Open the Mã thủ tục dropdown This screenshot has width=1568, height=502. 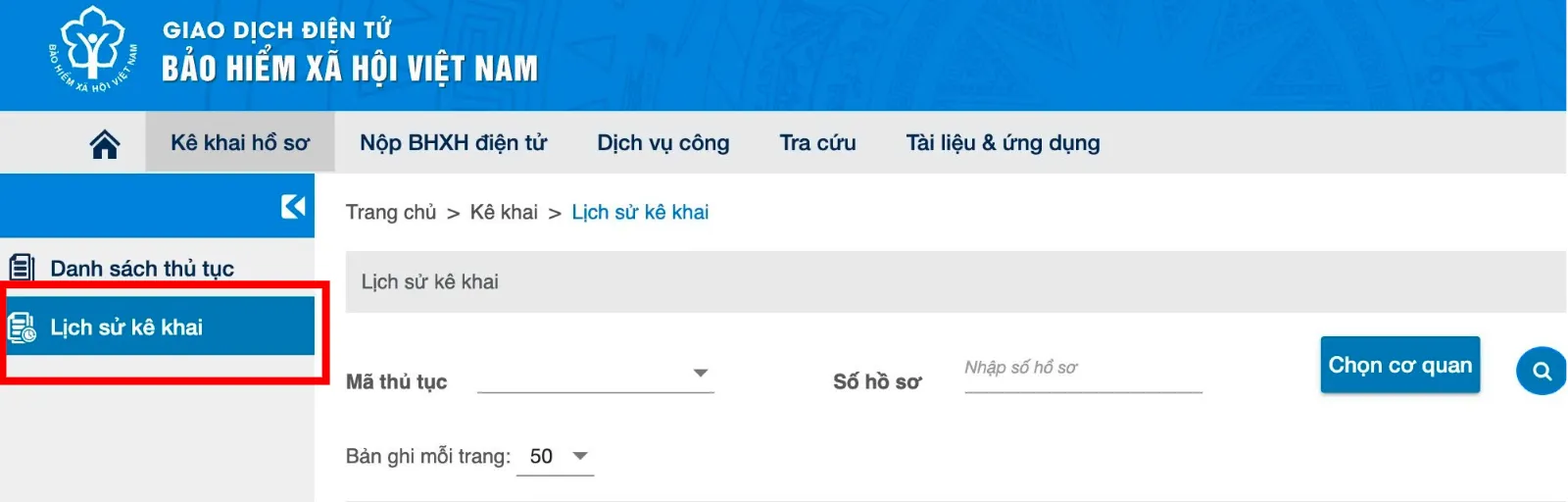point(595,374)
